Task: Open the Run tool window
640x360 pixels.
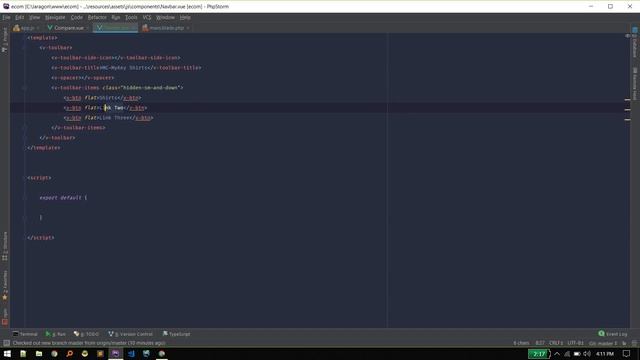Action: (56, 334)
